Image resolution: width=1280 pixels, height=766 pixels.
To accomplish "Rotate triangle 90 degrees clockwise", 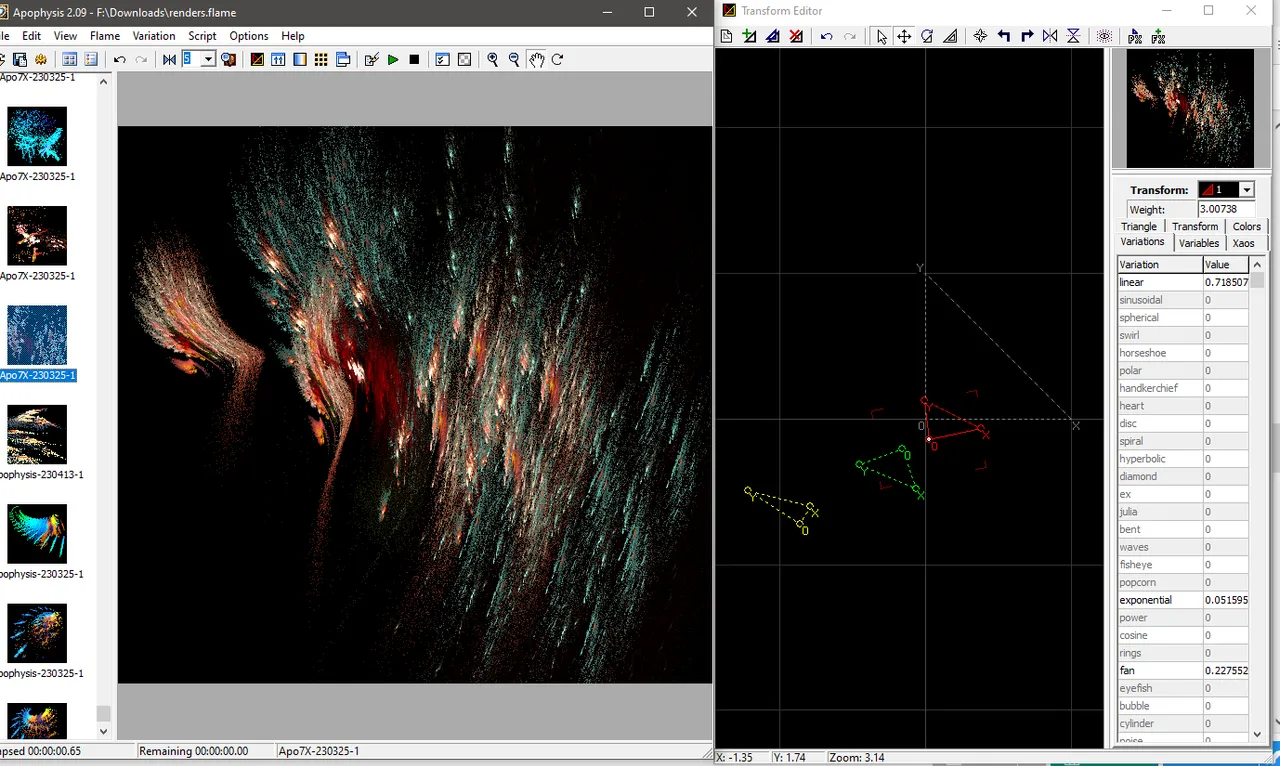I will coord(1027,37).
